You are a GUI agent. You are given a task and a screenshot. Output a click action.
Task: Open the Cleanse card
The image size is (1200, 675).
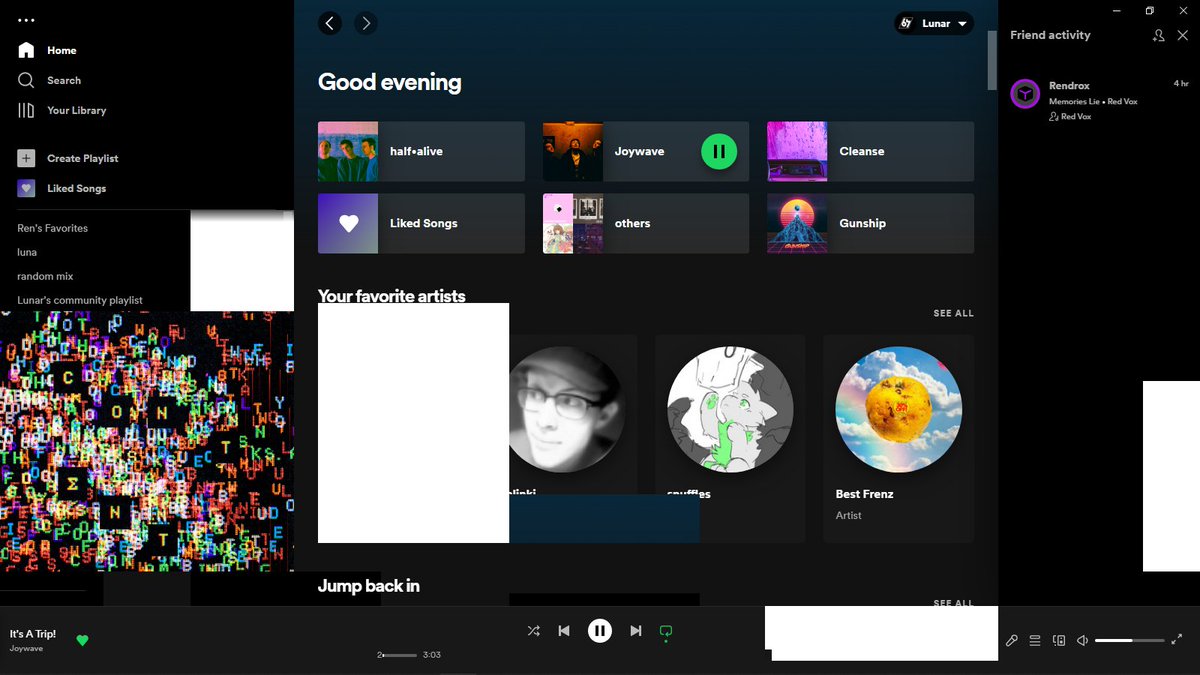pyautogui.click(x=870, y=152)
